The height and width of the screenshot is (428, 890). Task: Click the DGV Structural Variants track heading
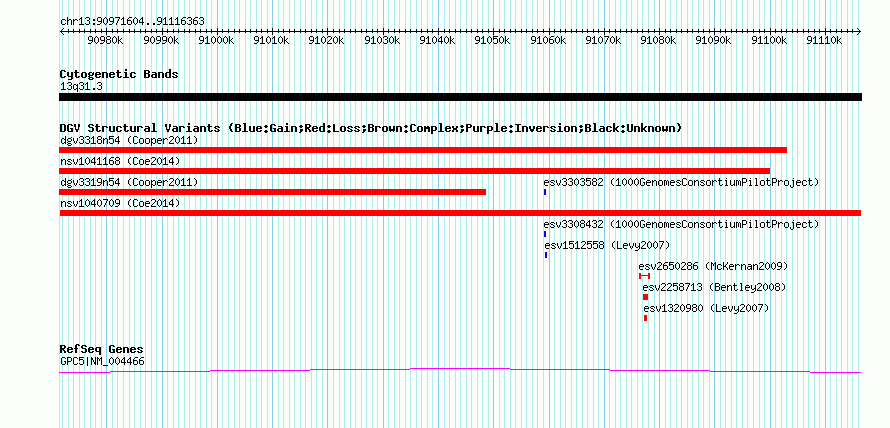tap(371, 128)
